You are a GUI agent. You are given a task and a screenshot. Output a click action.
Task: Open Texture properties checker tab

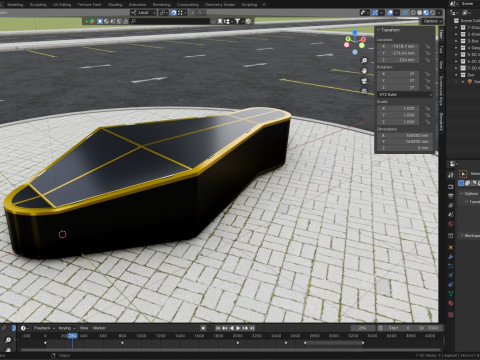click(451, 314)
